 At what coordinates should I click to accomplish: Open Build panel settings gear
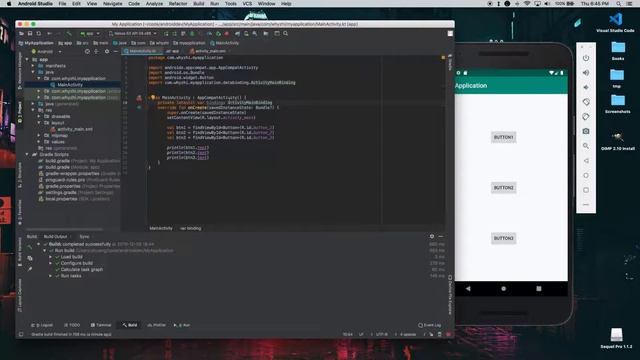tap(432, 236)
